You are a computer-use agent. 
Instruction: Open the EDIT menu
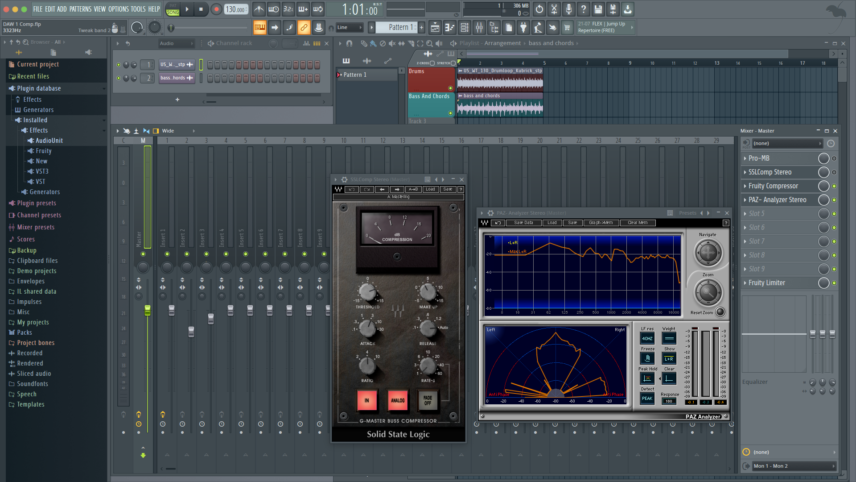pyautogui.click(x=50, y=9)
